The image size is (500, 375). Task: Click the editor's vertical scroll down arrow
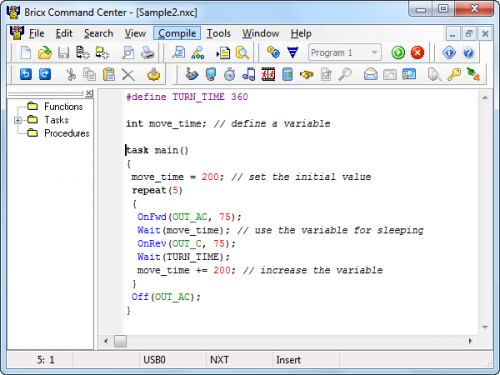(485, 327)
